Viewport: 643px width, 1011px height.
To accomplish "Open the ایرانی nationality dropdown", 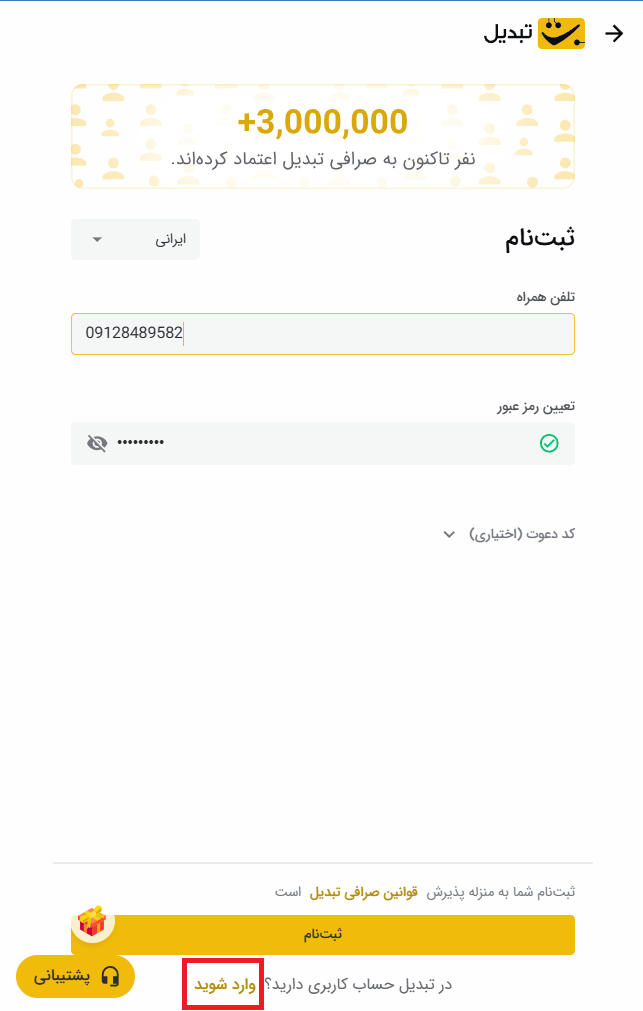I will tap(136, 240).
